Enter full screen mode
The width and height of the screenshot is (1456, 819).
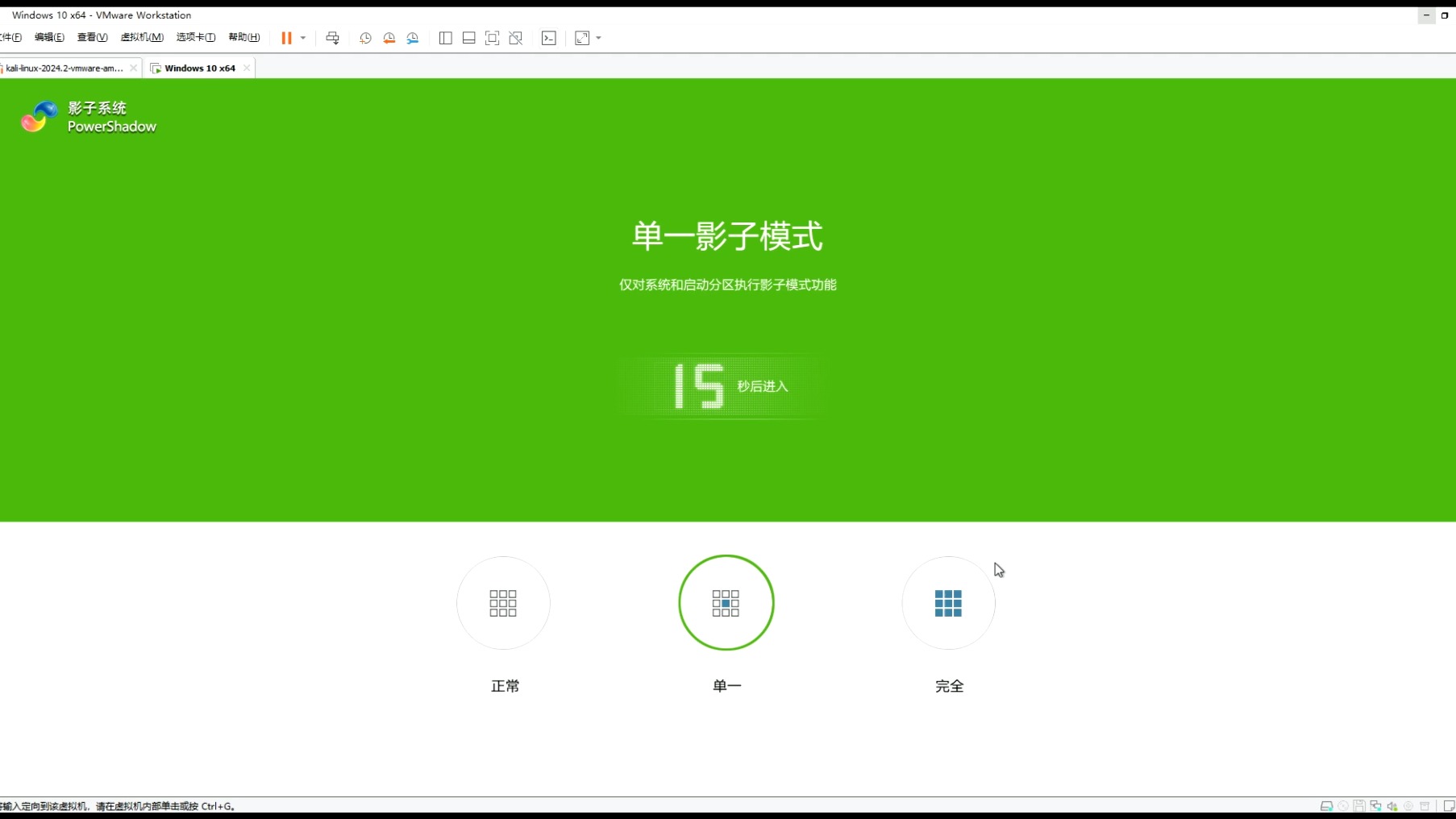[x=492, y=38]
